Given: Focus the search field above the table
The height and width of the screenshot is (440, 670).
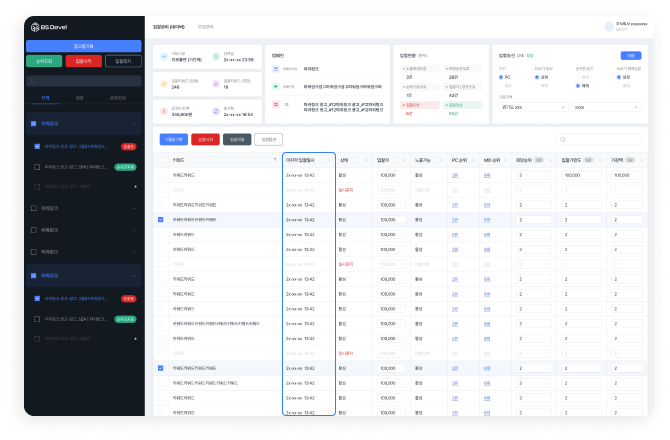Looking at the screenshot, I should tap(598, 140).
